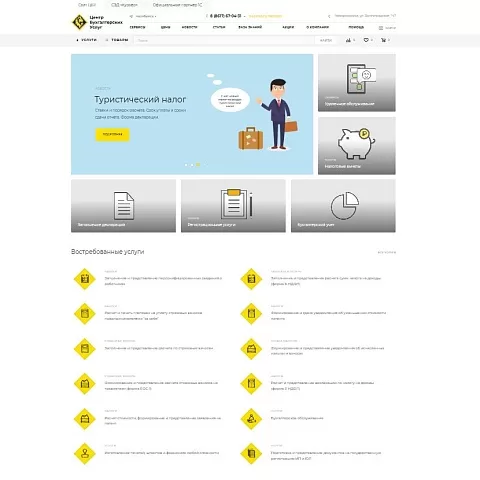Image resolution: width=480 pixels, height=480 pixels.
Task: Click the yellow Подробнее banner button
Action: (112, 134)
